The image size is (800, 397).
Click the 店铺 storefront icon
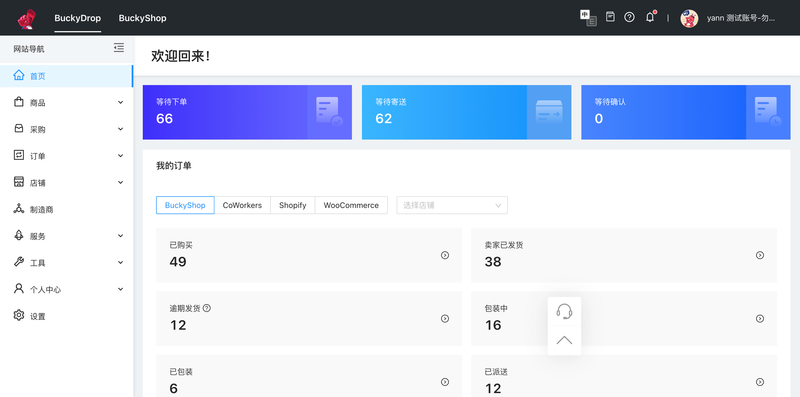pyautogui.click(x=19, y=182)
